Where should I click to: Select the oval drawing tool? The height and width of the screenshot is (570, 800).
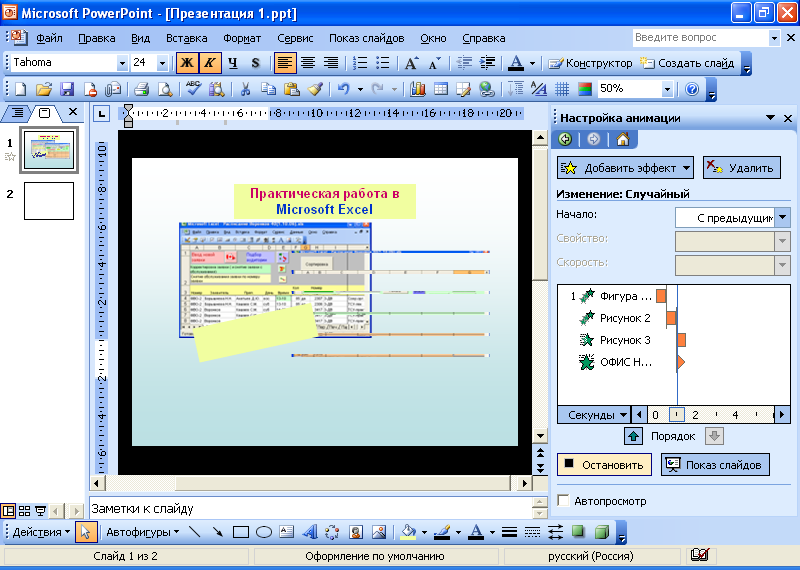click(x=263, y=532)
